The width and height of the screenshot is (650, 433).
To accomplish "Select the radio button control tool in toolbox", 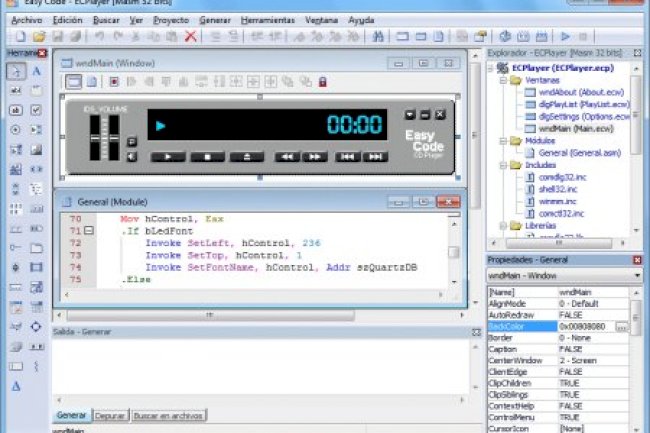I will (16, 130).
